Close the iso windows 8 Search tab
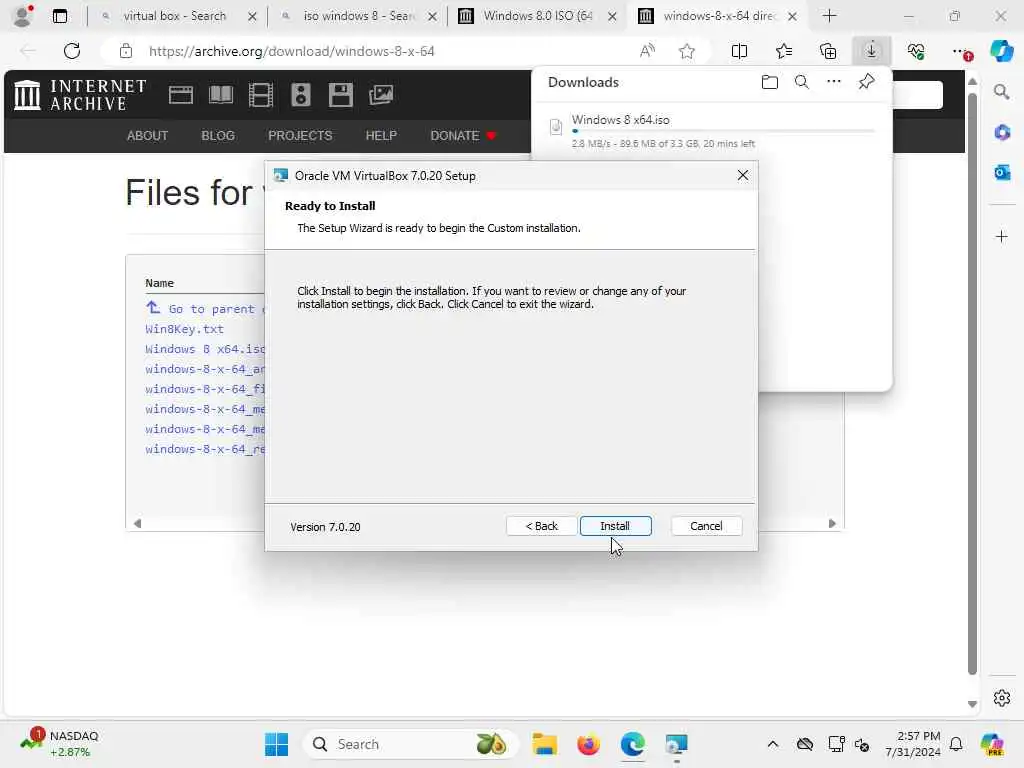The width and height of the screenshot is (1024, 768). [432, 16]
